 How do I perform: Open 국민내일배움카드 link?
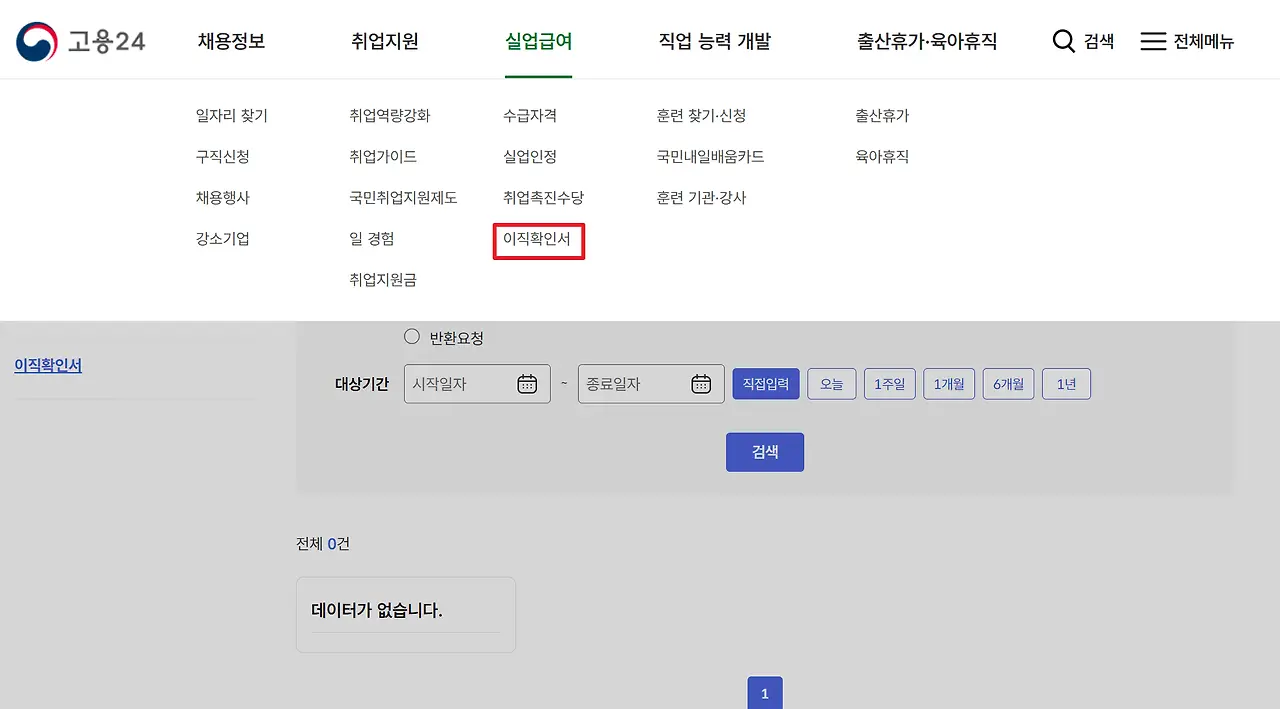point(711,157)
